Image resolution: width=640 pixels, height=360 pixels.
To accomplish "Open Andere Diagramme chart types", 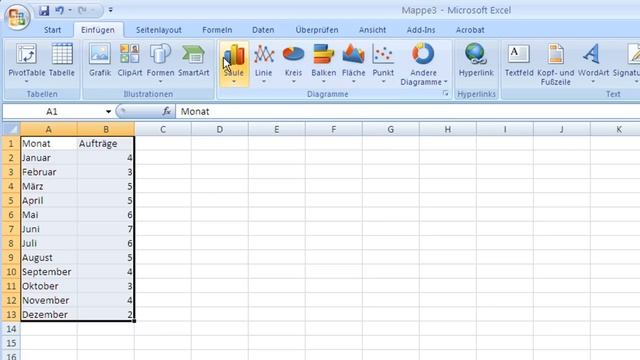I will [x=423, y=64].
